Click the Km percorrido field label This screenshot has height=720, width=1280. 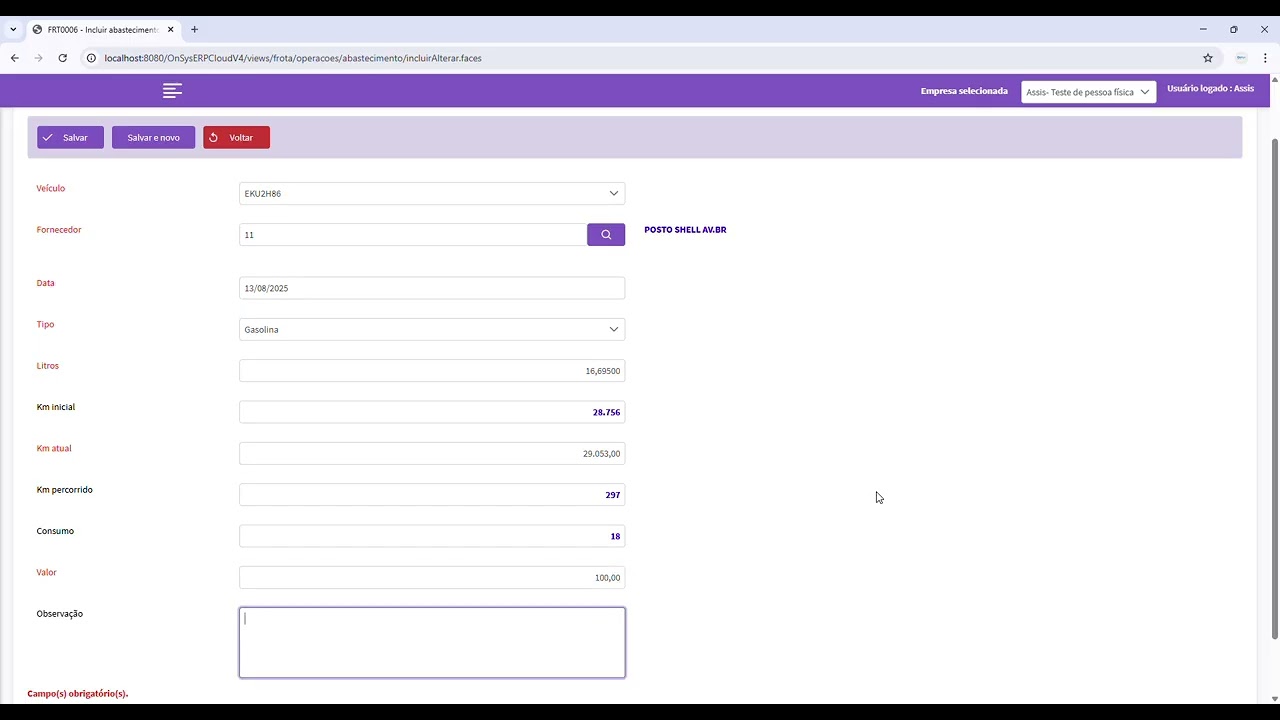pos(65,490)
